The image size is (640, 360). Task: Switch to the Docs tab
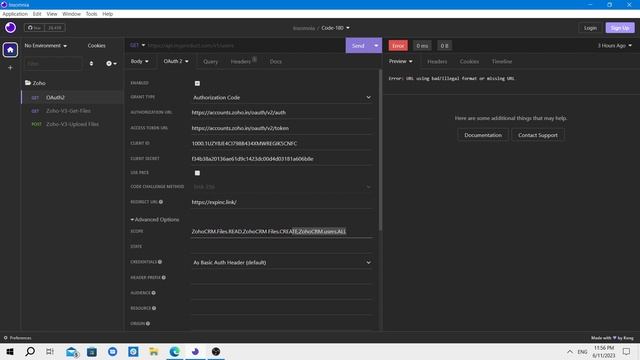point(276,62)
